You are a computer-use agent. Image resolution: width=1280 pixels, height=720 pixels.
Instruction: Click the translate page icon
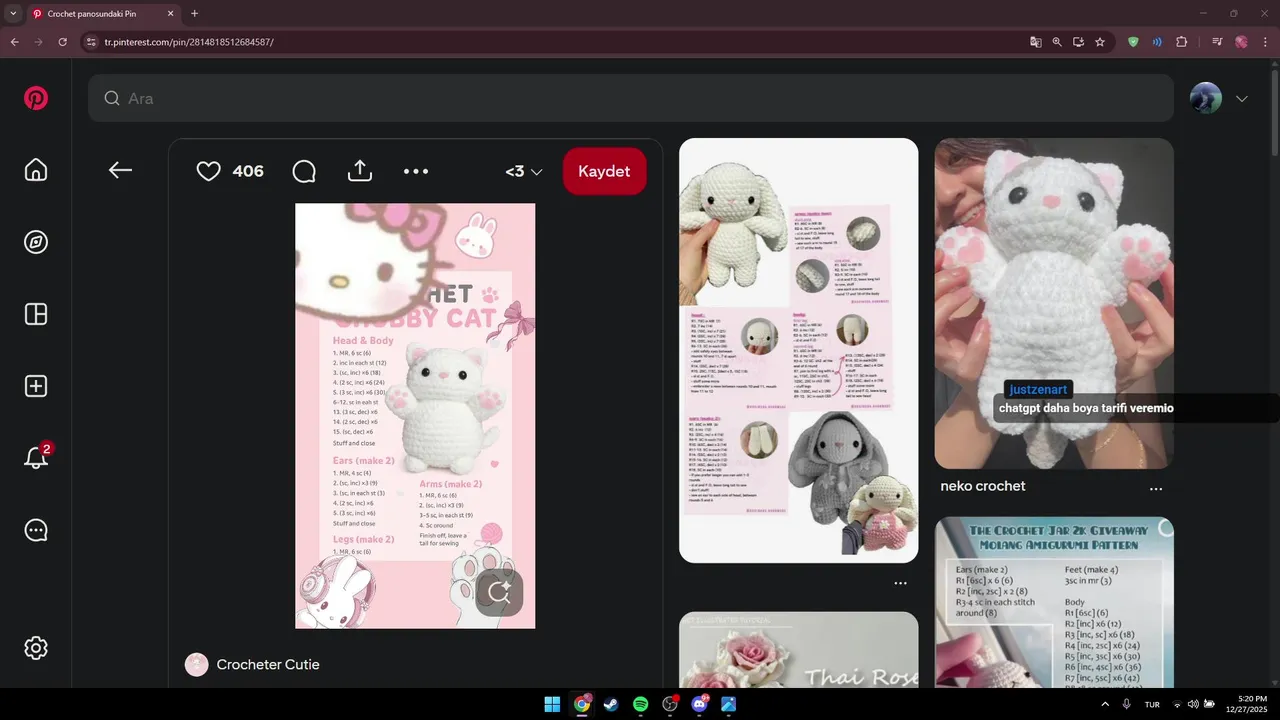pos(1036,42)
